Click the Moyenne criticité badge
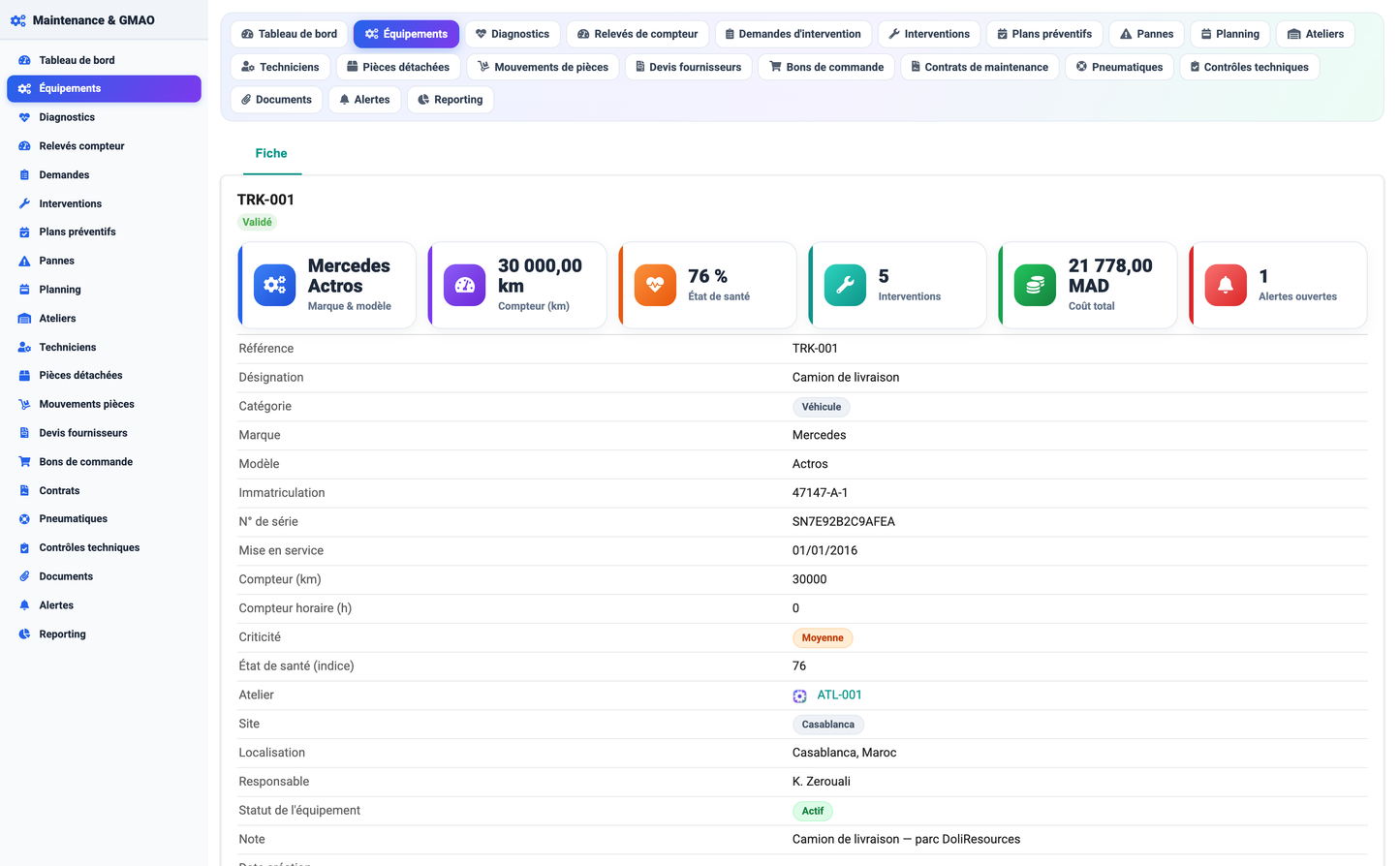This screenshot has width=1400, height=866. point(823,637)
